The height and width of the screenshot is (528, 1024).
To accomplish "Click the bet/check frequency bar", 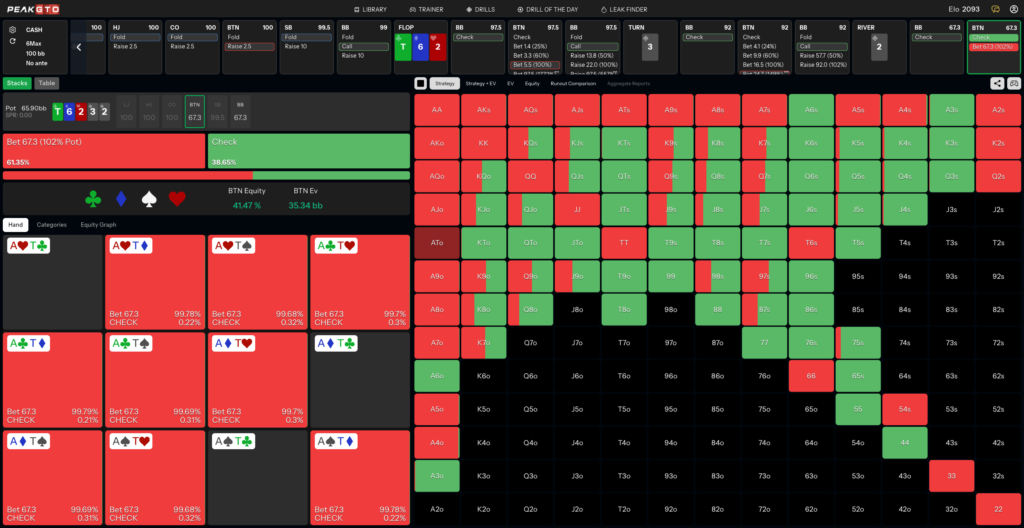I will coord(206,175).
